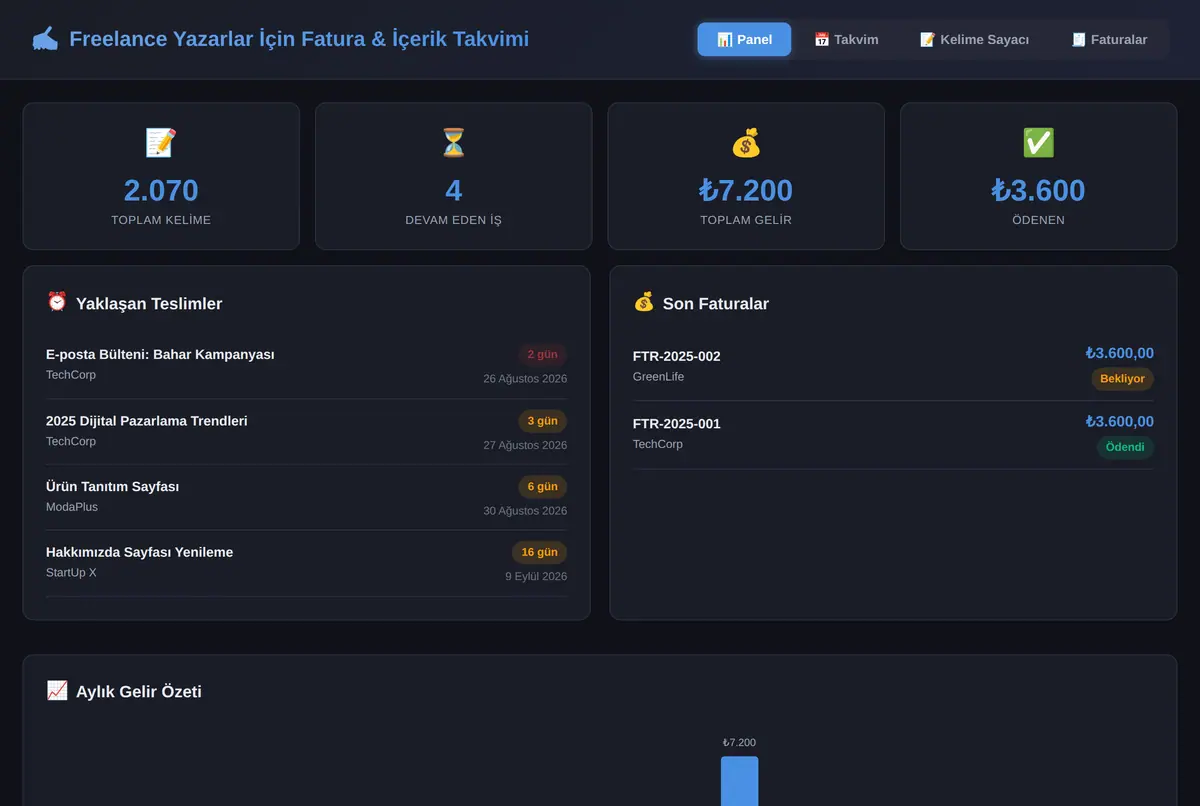Click the 9 Eylül 2026 due date

[536, 577]
